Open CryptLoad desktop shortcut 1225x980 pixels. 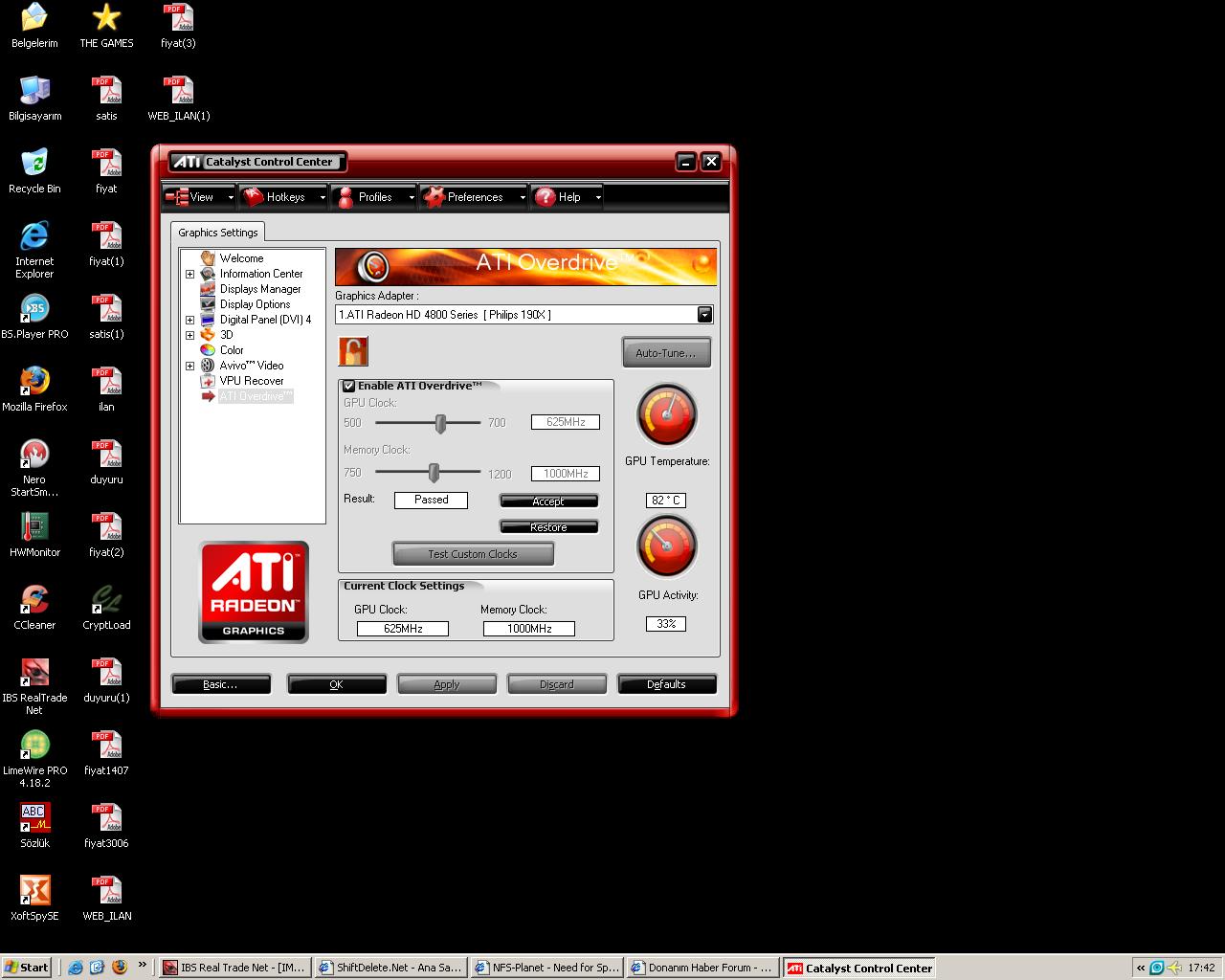point(106,608)
